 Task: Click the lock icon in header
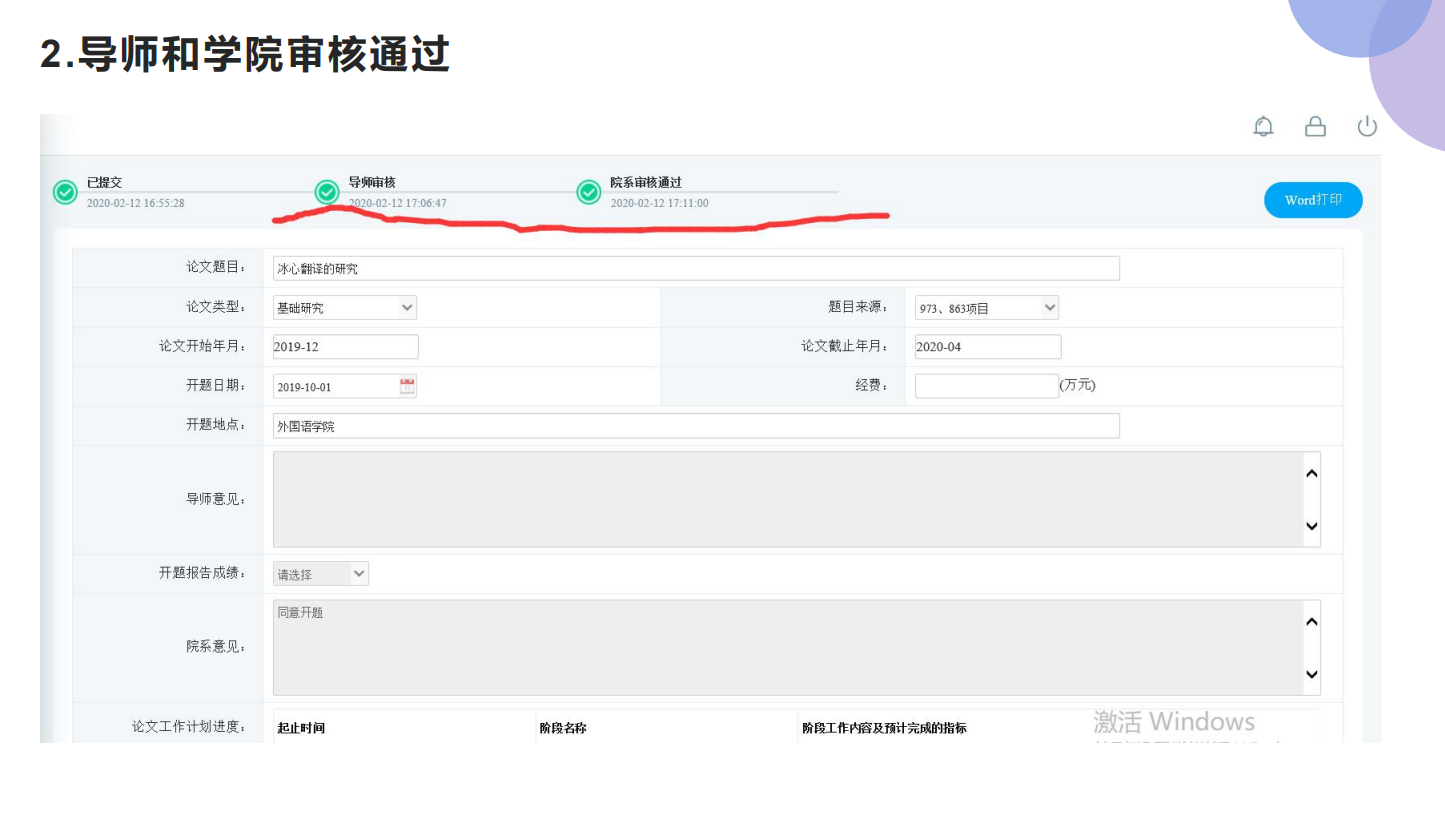click(x=1315, y=127)
